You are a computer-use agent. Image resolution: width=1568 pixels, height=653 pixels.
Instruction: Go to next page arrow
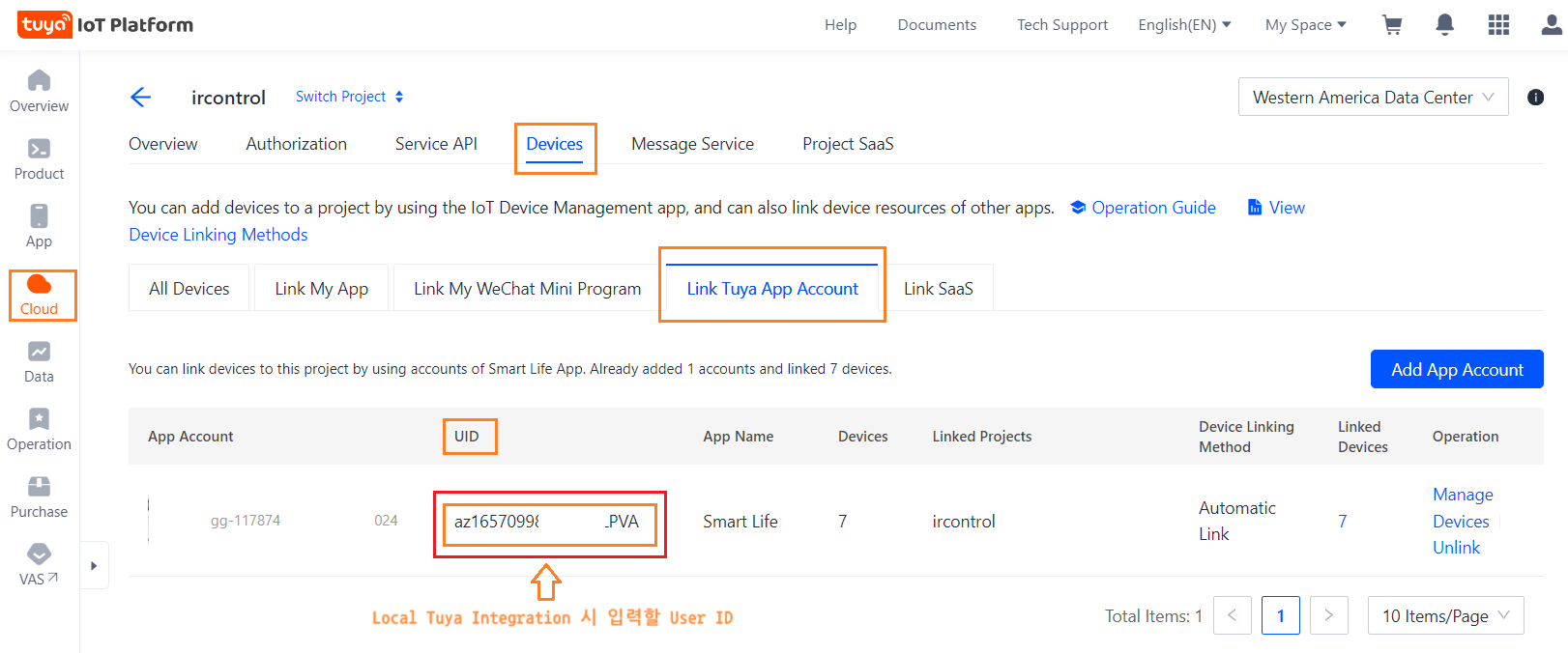pyautogui.click(x=1329, y=615)
